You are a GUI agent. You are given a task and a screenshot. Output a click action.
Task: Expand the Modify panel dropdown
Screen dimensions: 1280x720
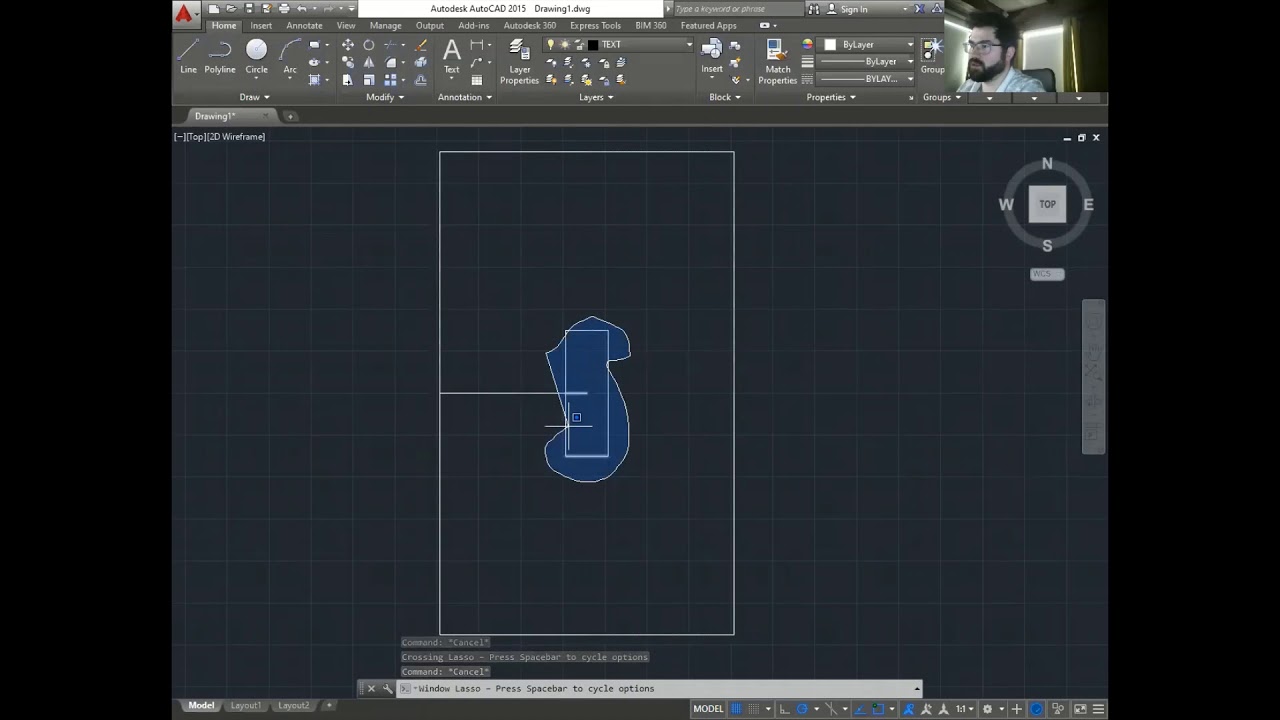click(385, 97)
